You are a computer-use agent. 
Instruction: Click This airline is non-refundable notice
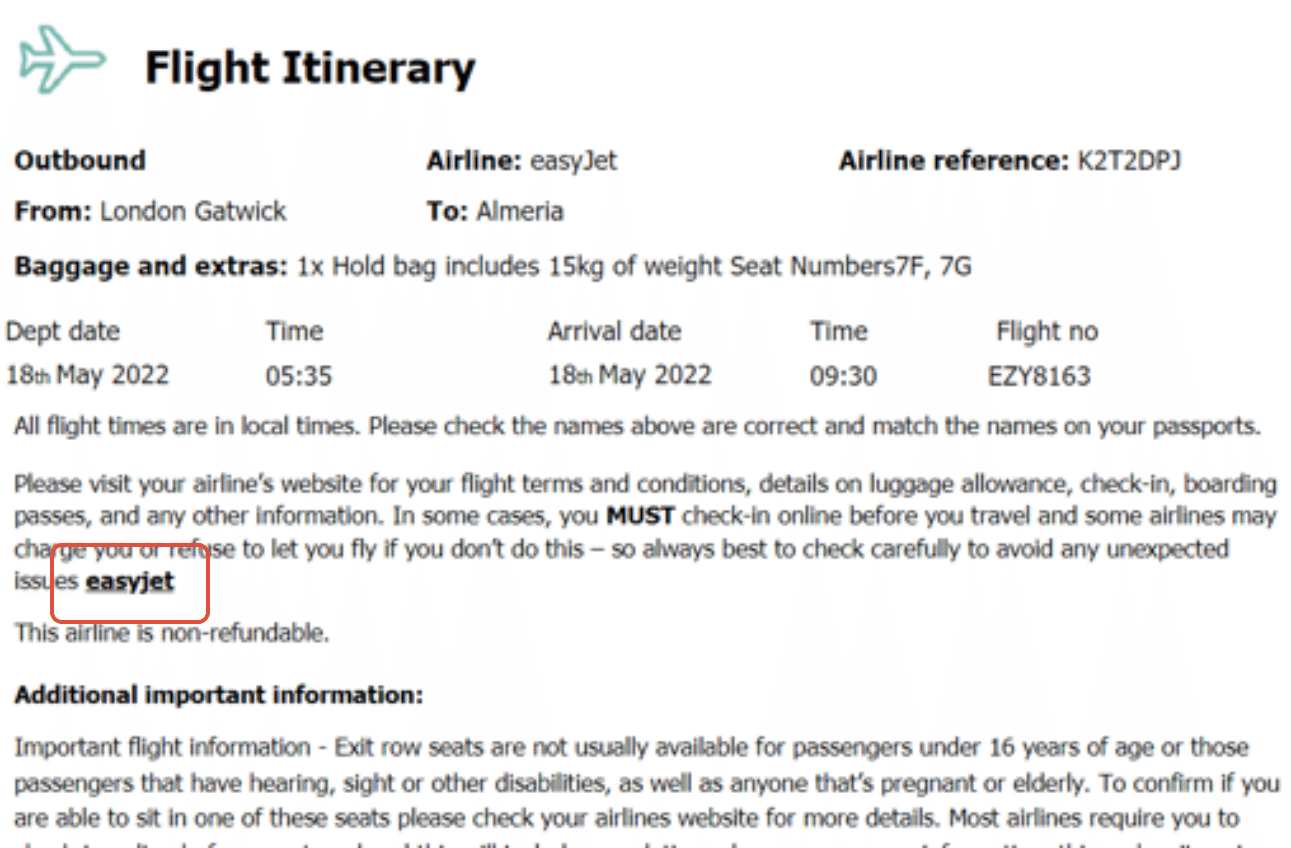[171, 633]
